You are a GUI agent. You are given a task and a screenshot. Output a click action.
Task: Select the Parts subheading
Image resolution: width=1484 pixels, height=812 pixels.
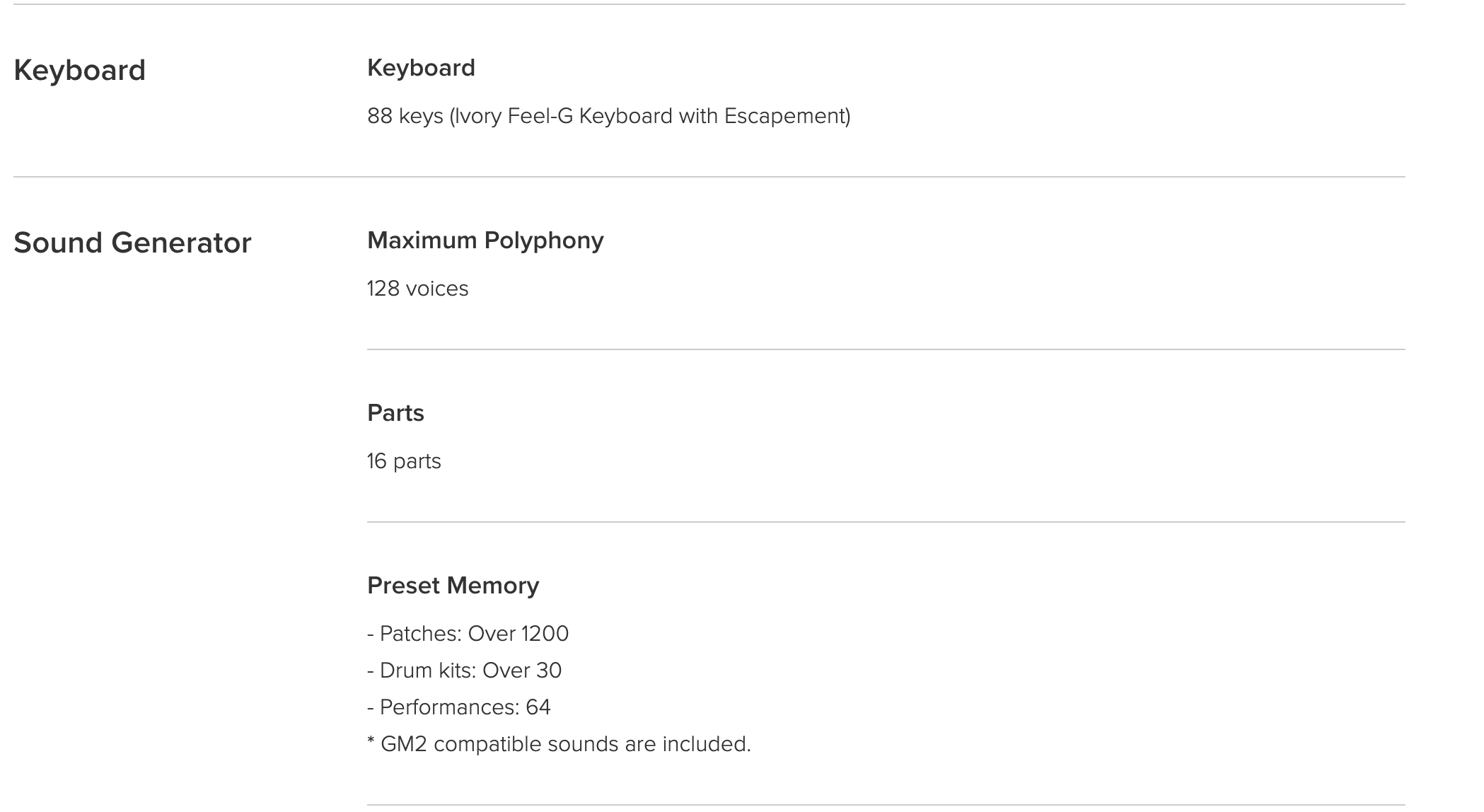point(395,413)
